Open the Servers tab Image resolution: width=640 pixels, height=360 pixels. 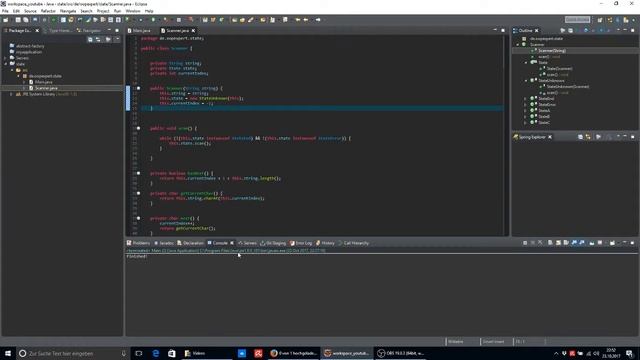(x=247, y=243)
